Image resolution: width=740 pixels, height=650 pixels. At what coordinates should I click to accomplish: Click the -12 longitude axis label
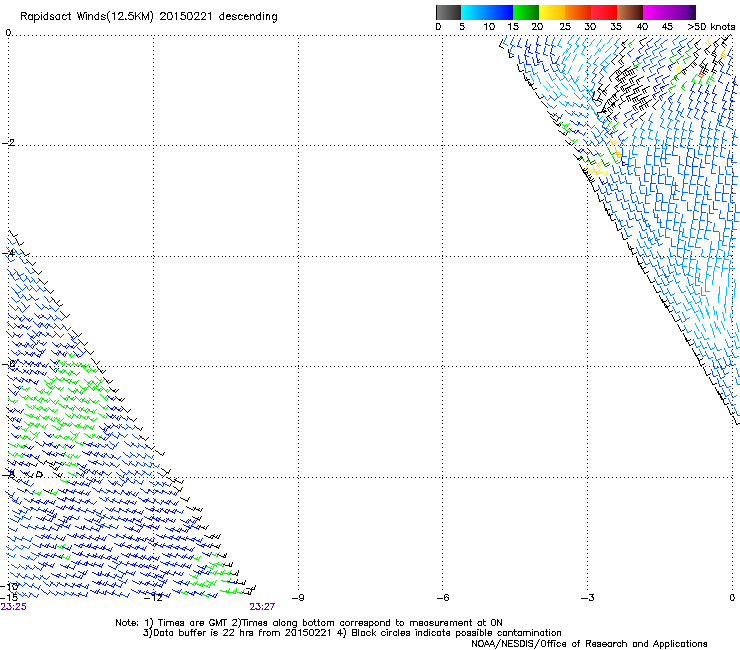153,598
